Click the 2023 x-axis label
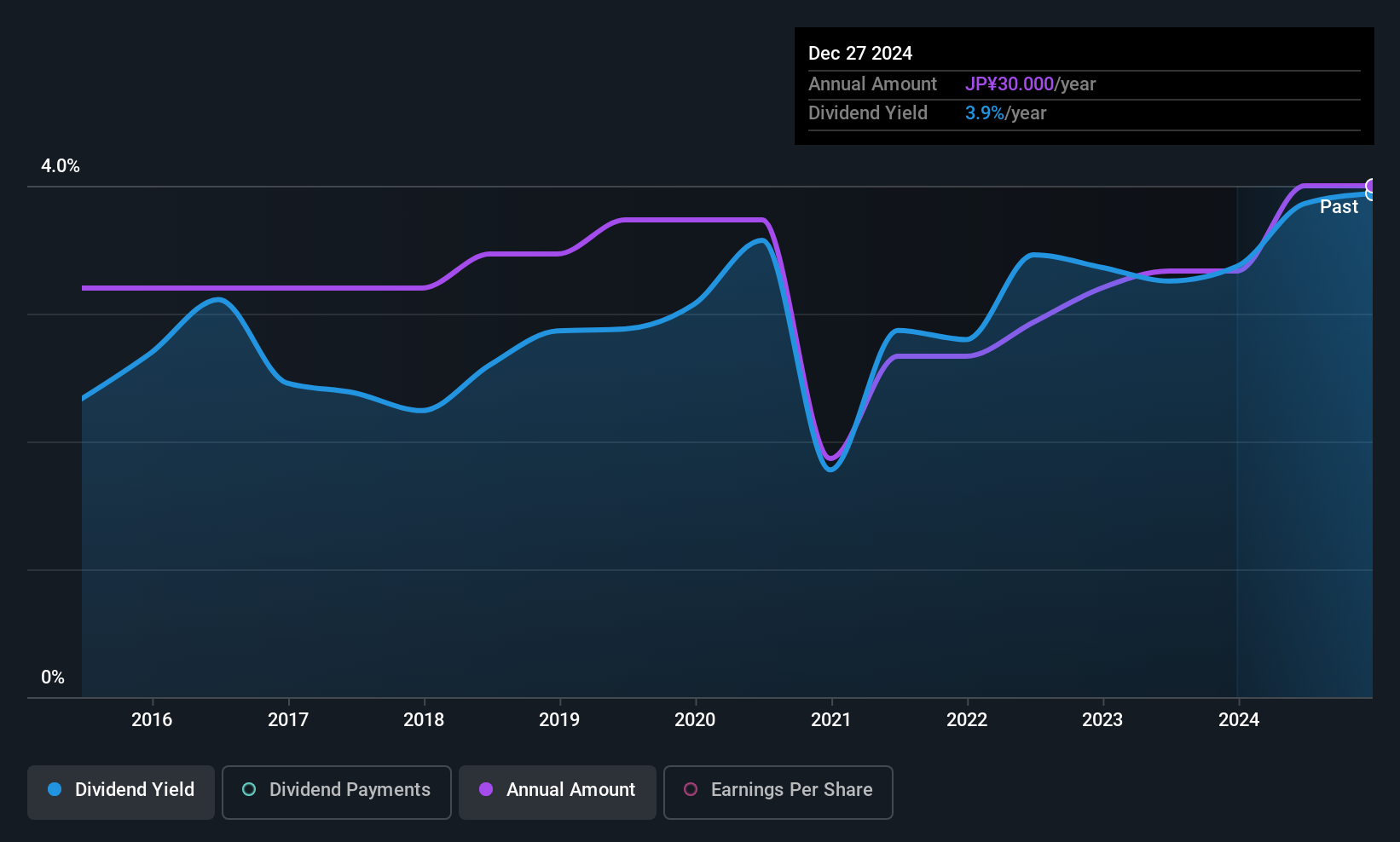This screenshot has height=842, width=1400. click(1102, 719)
